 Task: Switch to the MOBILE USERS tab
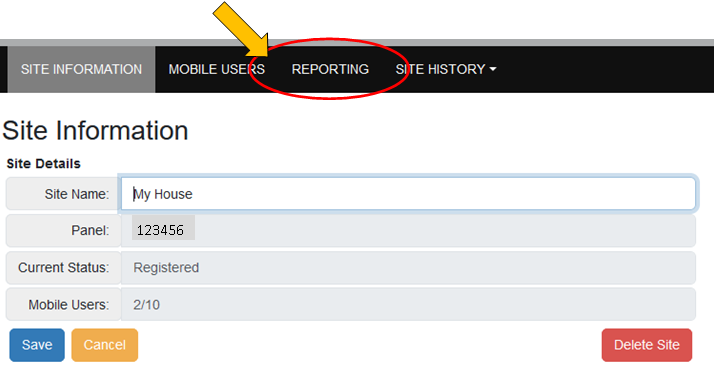point(217,69)
